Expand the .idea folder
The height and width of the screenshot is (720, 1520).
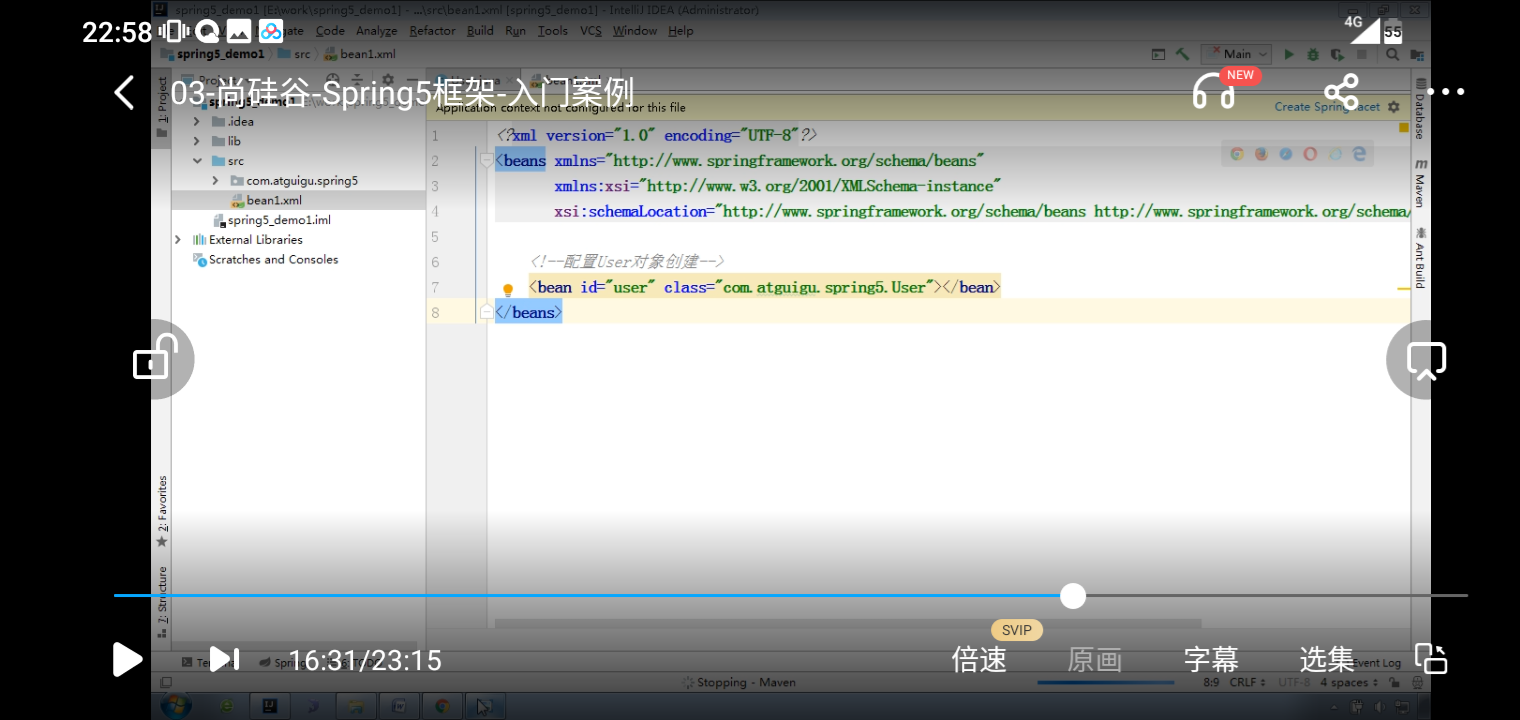click(196, 122)
